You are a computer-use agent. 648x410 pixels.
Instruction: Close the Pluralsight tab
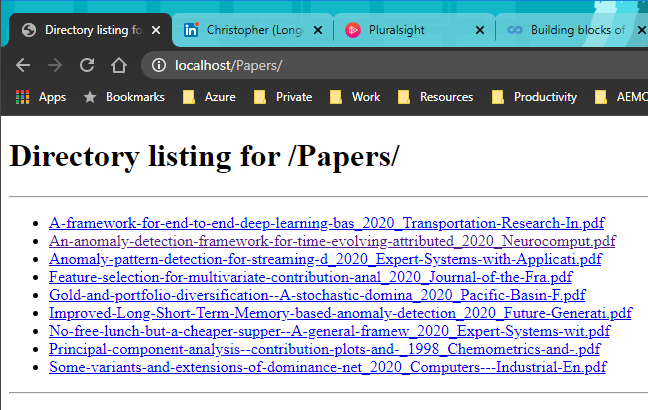[x=480, y=30]
